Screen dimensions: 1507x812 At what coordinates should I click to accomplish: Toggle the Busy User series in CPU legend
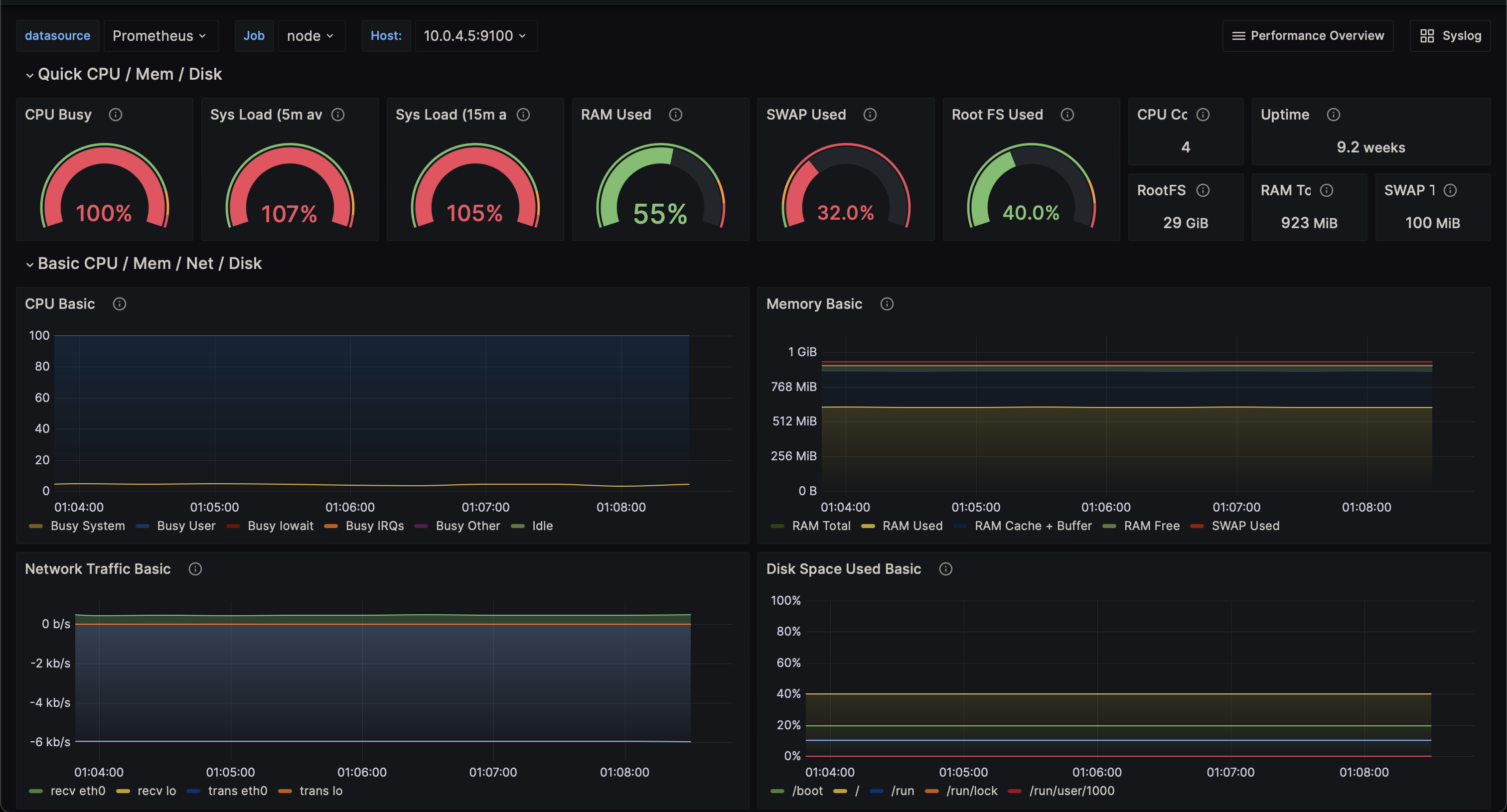point(185,526)
